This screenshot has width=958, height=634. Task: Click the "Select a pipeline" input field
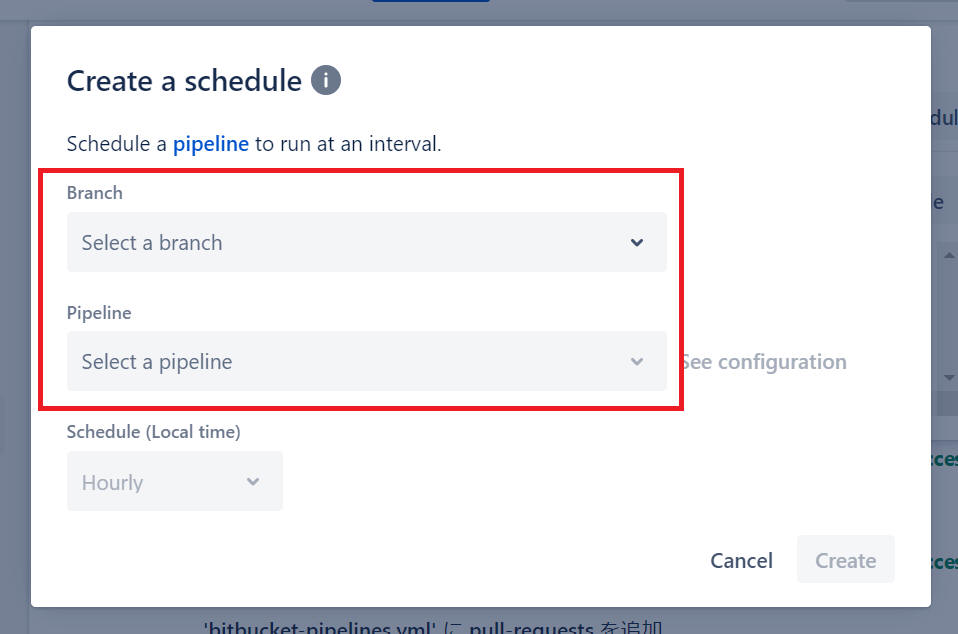(300, 362)
